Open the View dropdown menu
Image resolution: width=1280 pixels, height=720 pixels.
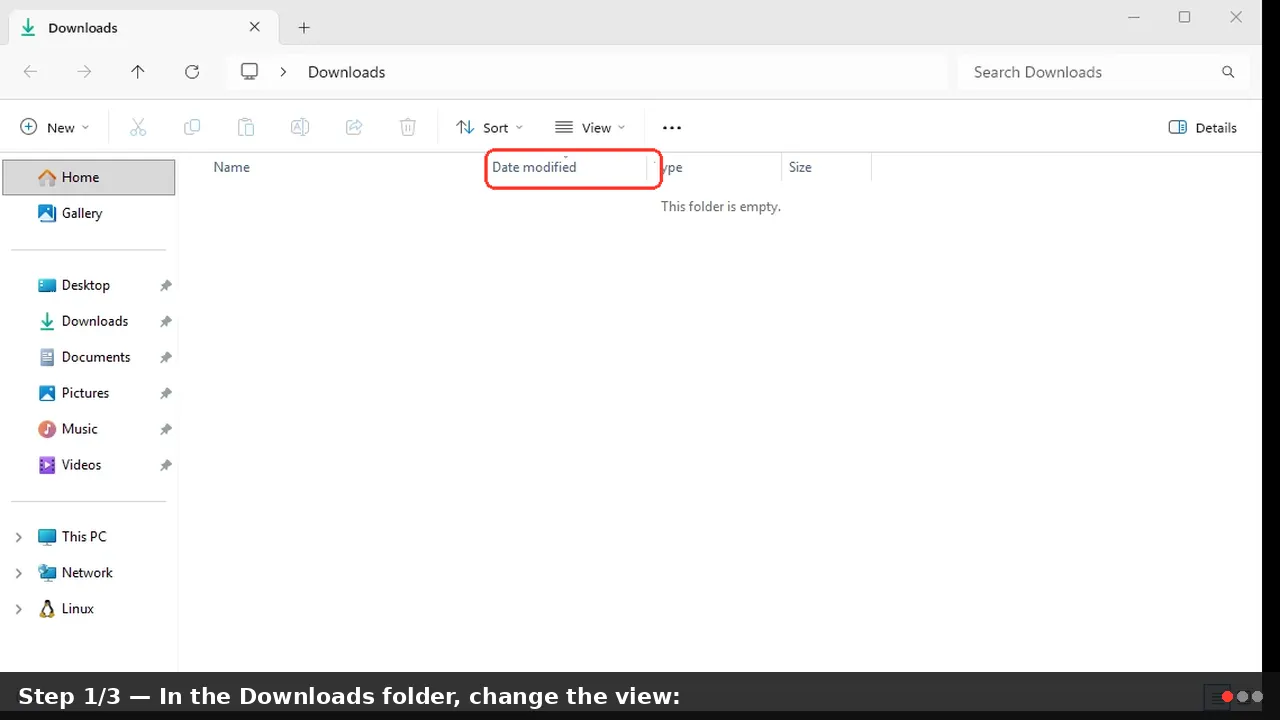pyautogui.click(x=590, y=127)
